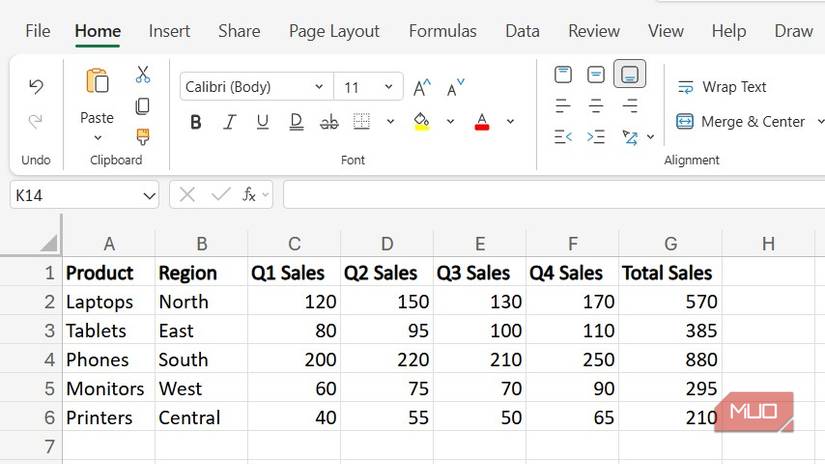Viewport: 825px width, 464px height.
Task: Decrease font size with the smaller A icon
Action: click(456, 88)
